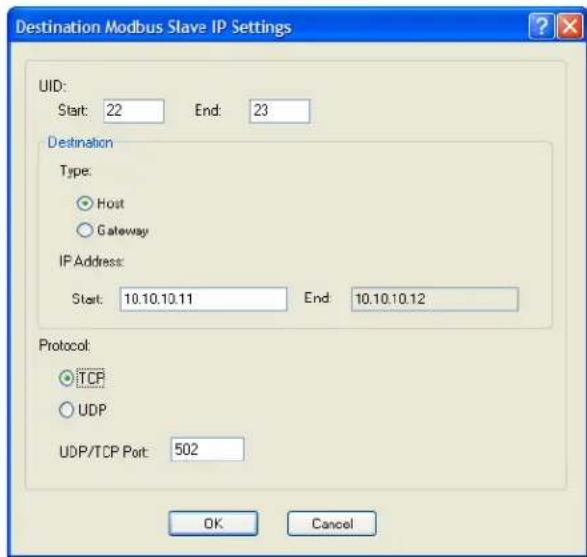Dismiss the dialog with Cancel button
The width and height of the screenshot is (587, 557).
332,523
